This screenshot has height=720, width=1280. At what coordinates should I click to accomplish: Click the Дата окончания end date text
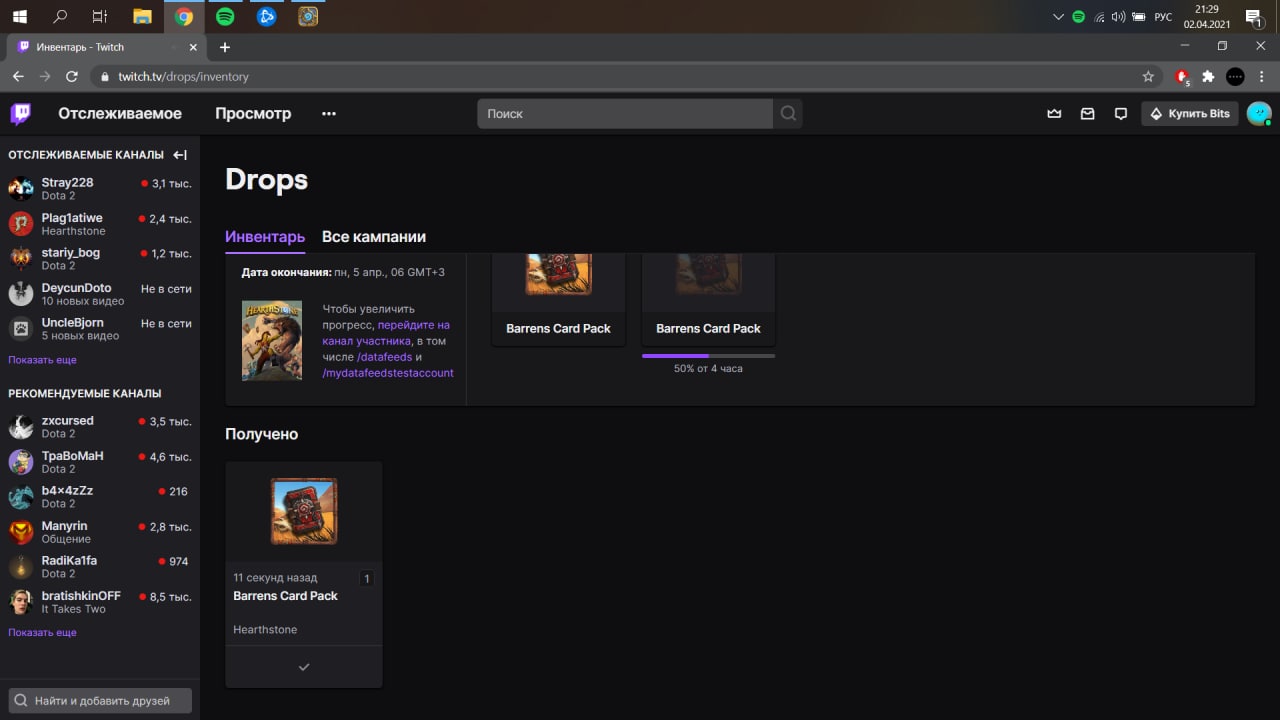tap(343, 272)
